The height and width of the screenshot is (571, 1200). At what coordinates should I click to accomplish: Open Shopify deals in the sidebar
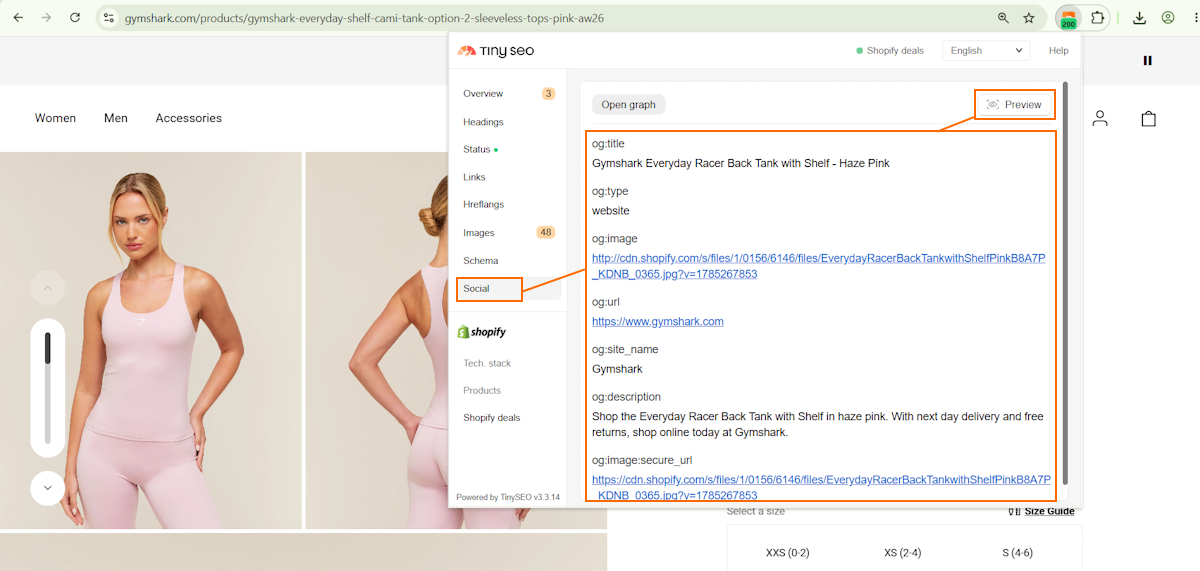pos(491,417)
